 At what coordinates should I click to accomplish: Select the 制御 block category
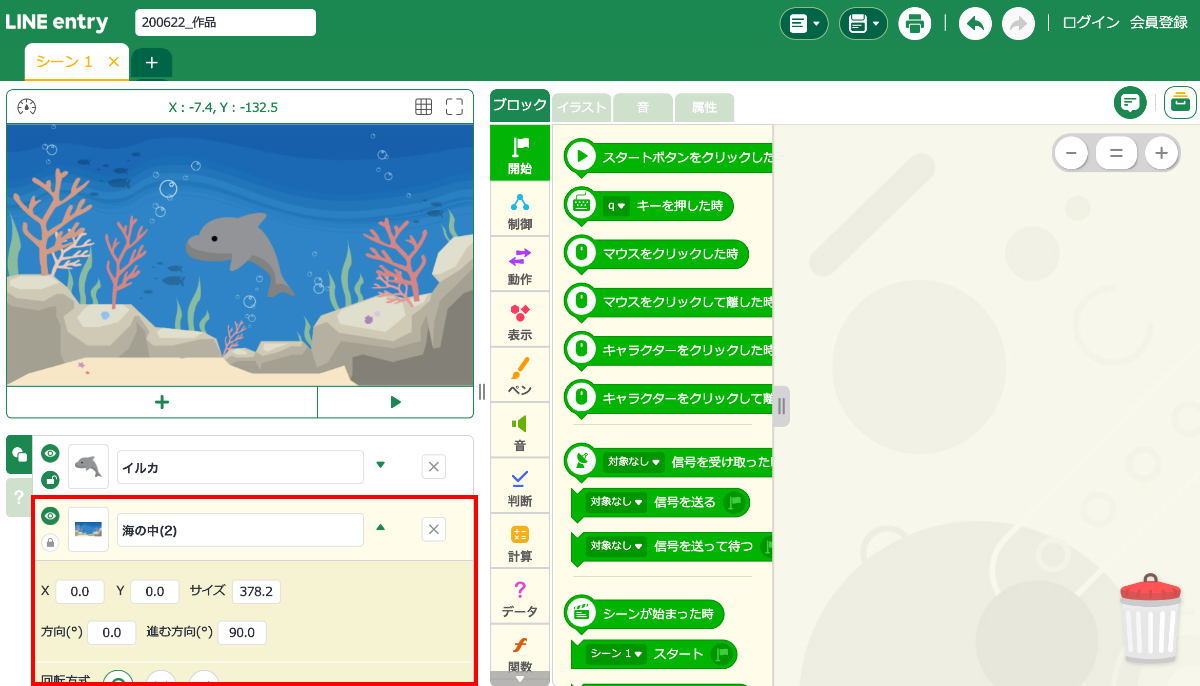click(x=520, y=209)
